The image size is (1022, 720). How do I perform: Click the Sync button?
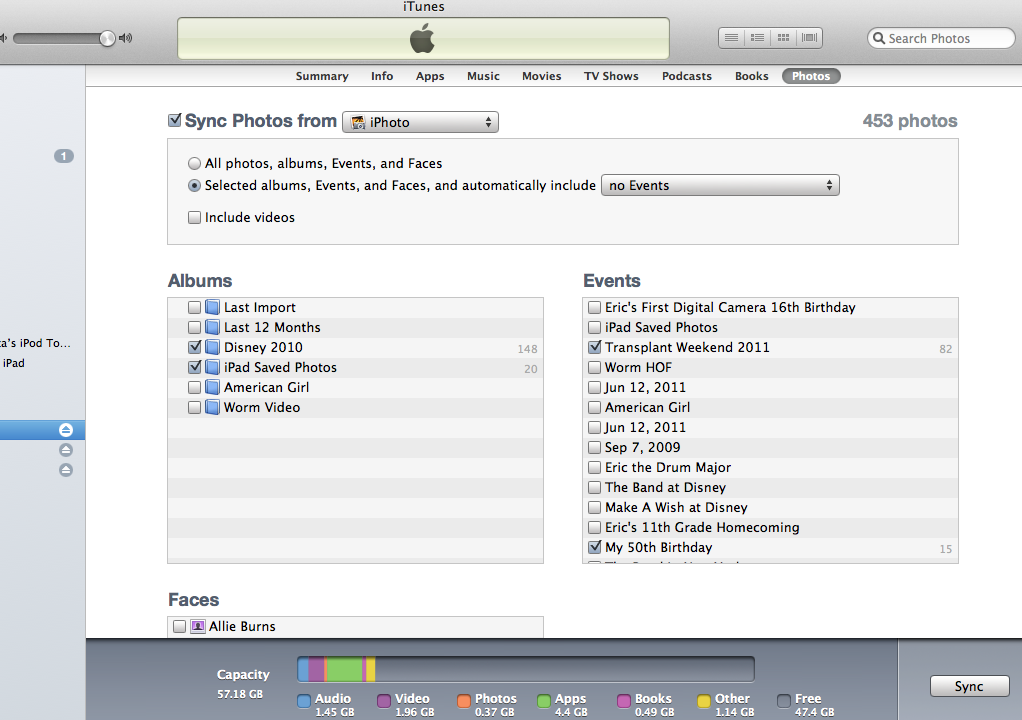[x=969, y=686]
